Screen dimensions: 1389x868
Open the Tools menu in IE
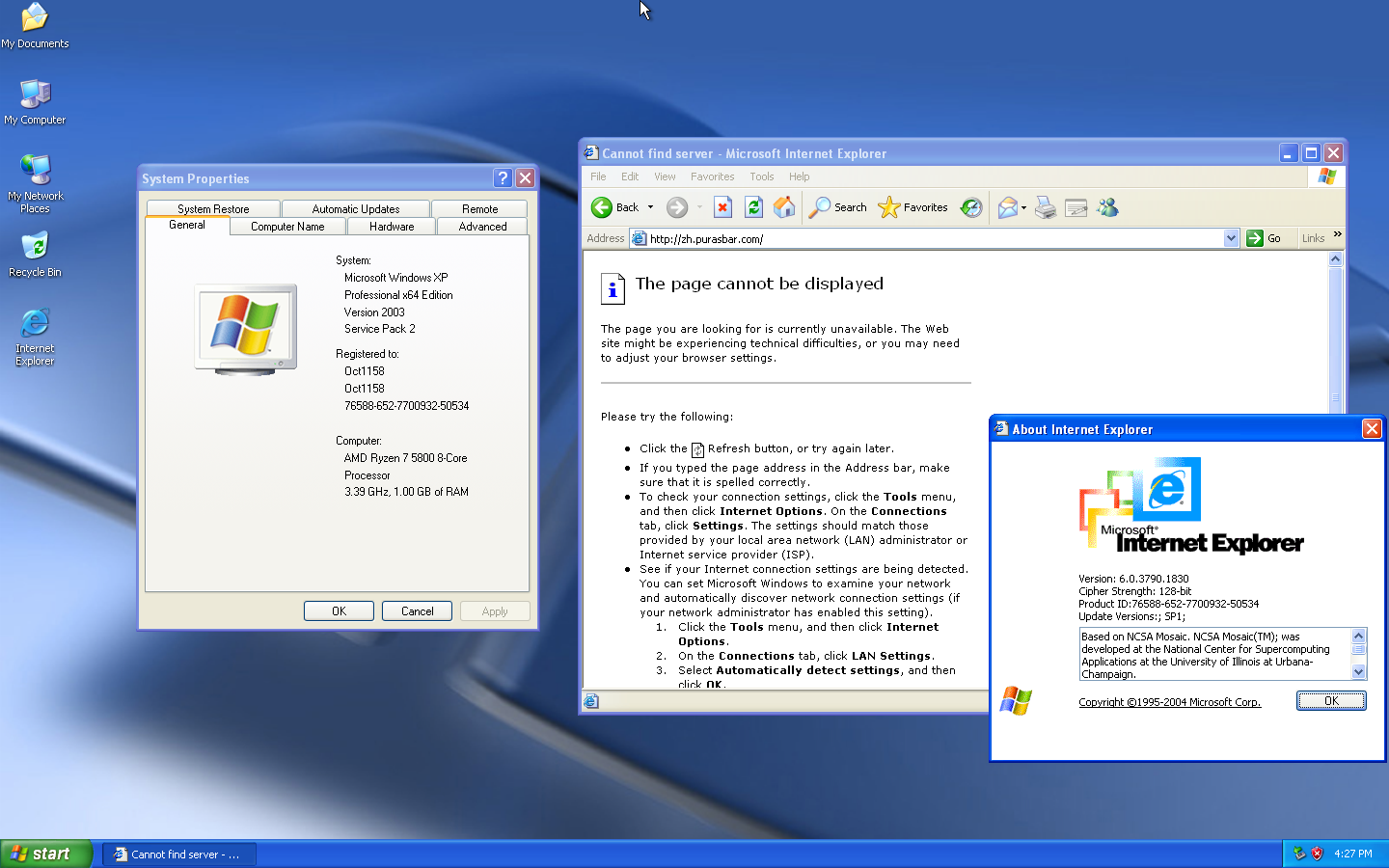(x=761, y=176)
